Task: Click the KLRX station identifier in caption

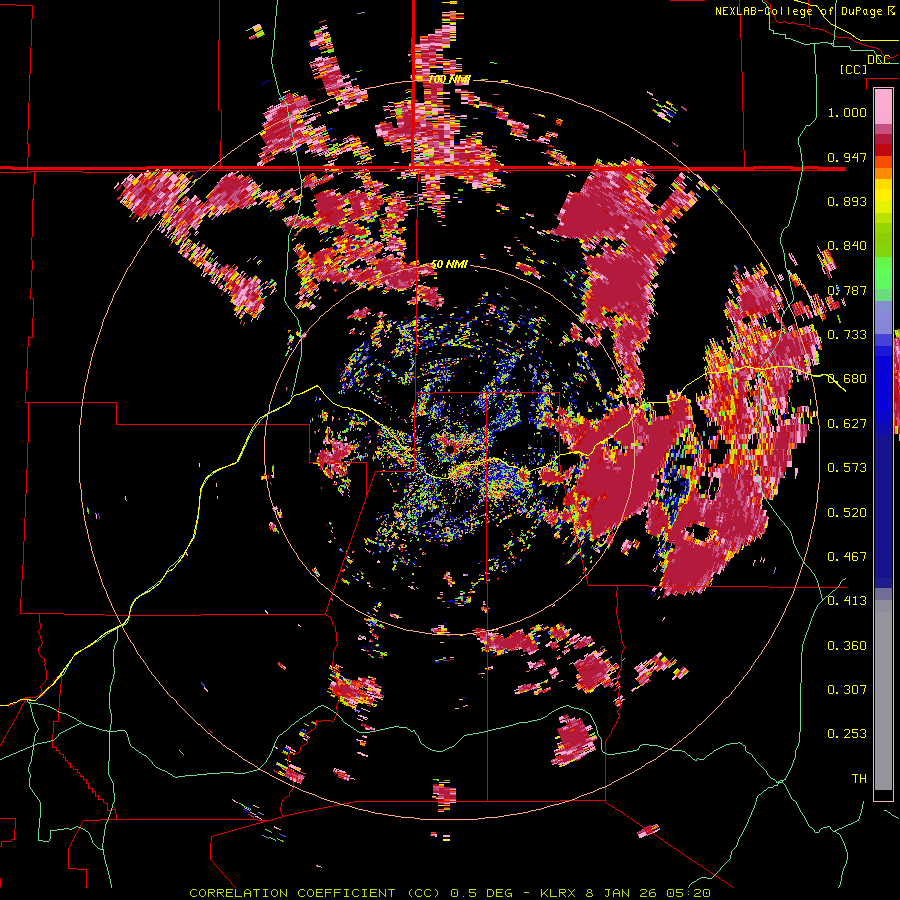Action: click(x=560, y=893)
